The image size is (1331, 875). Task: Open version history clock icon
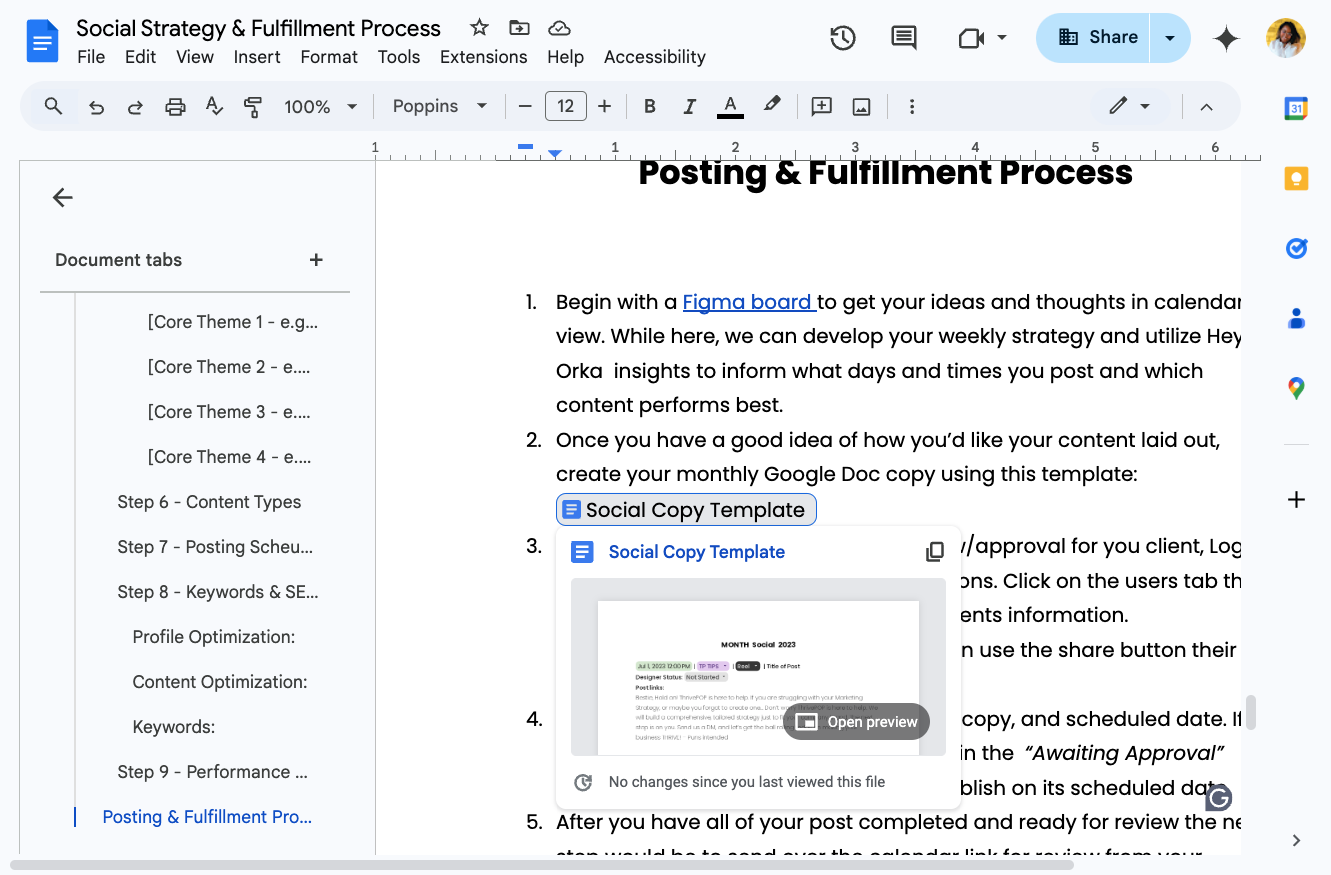[x=843, y=38]
